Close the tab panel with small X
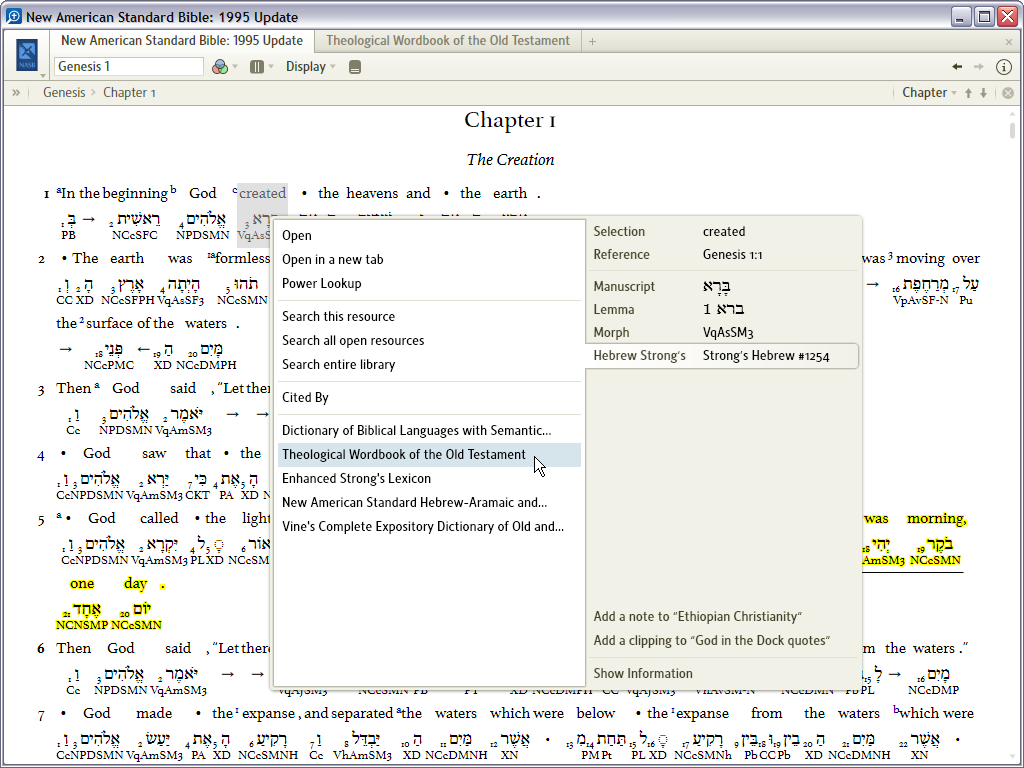 pyautogui.click(x=1009, y=42)
